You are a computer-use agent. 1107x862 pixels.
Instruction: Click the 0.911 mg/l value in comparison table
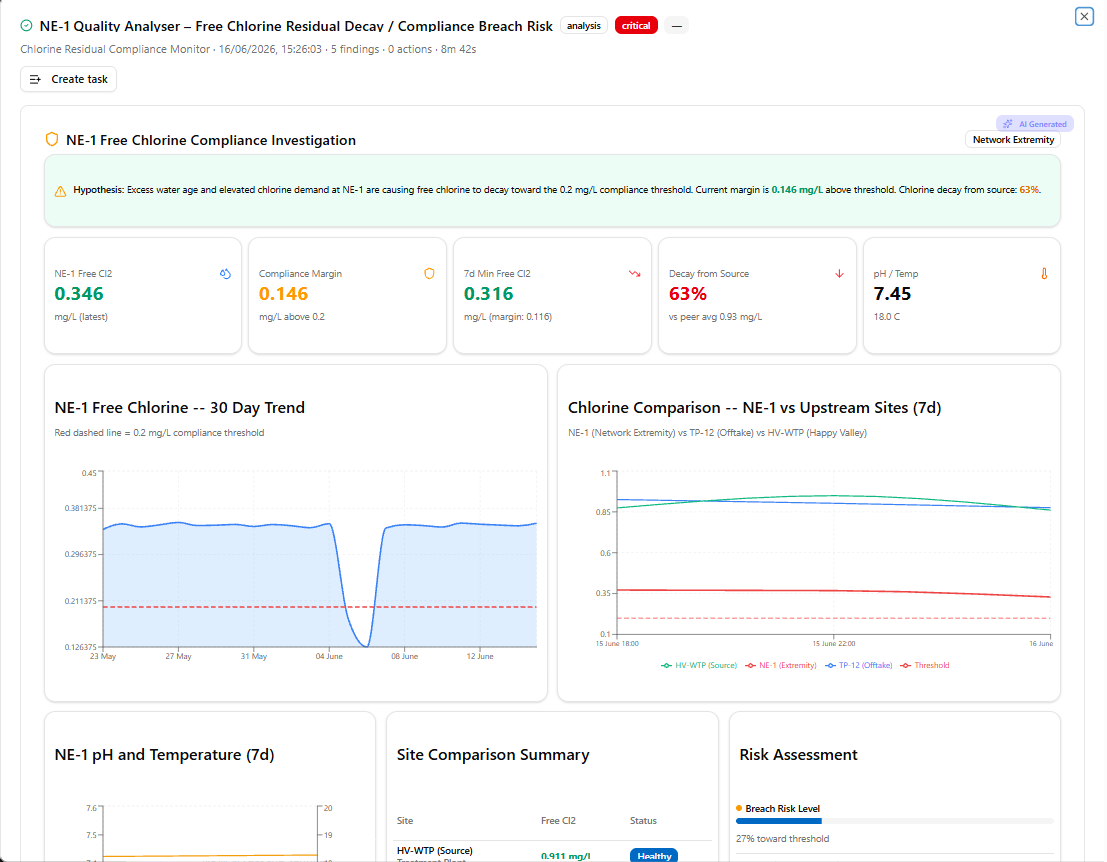coord(566,856)
